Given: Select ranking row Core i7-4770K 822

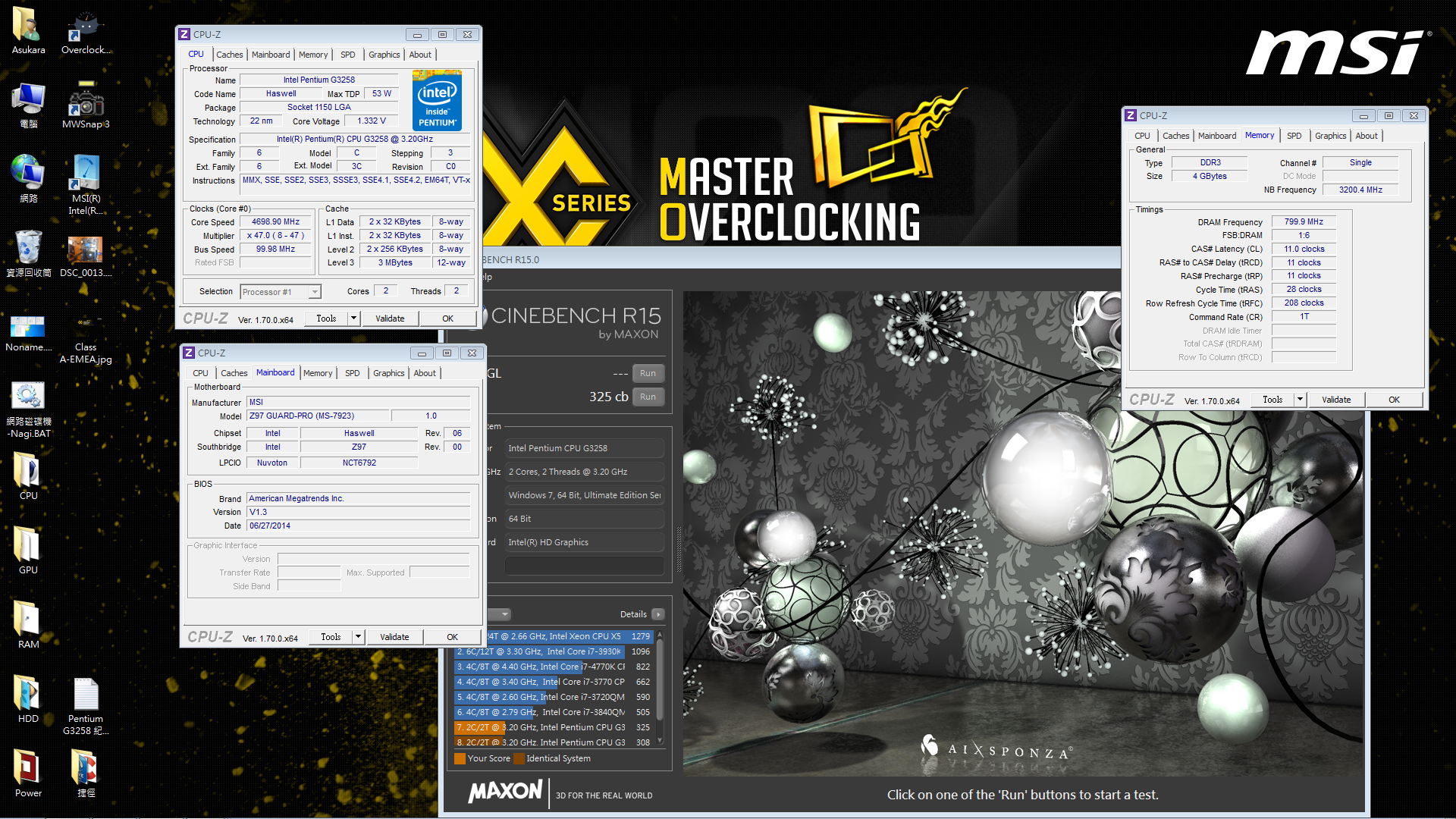Looking at the screenshot, I should (x=554, y=667).
